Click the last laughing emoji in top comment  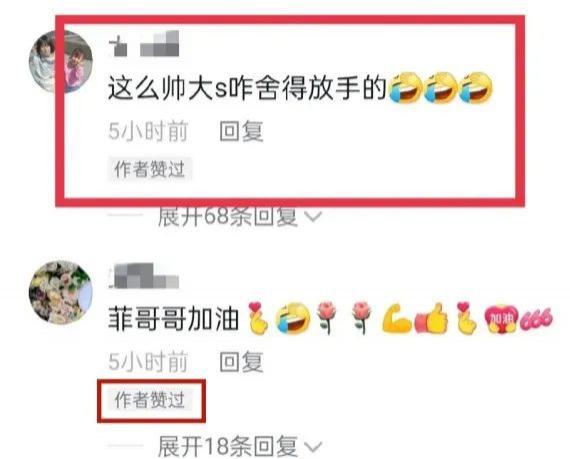[475, 88]
